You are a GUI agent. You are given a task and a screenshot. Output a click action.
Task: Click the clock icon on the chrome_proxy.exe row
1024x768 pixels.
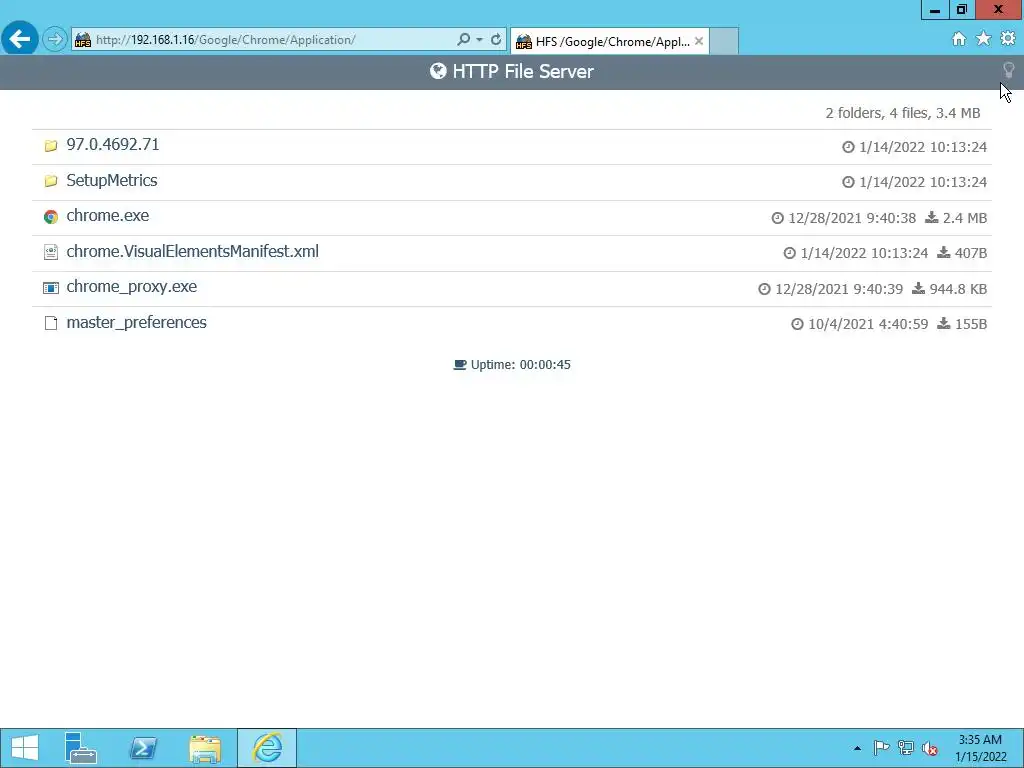click(764, 289)
